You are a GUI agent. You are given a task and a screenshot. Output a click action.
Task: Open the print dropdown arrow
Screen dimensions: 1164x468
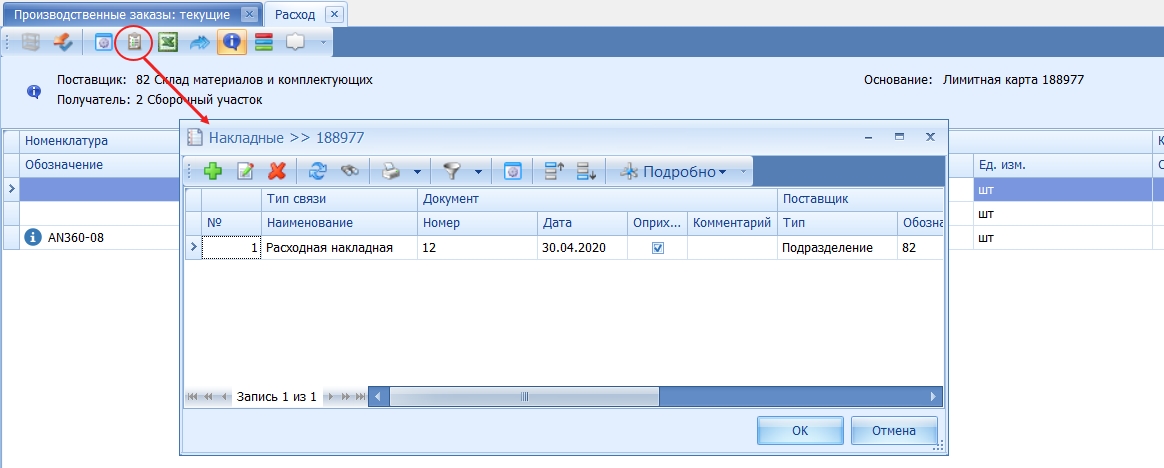pyautogui.click(x=417, y=172)
